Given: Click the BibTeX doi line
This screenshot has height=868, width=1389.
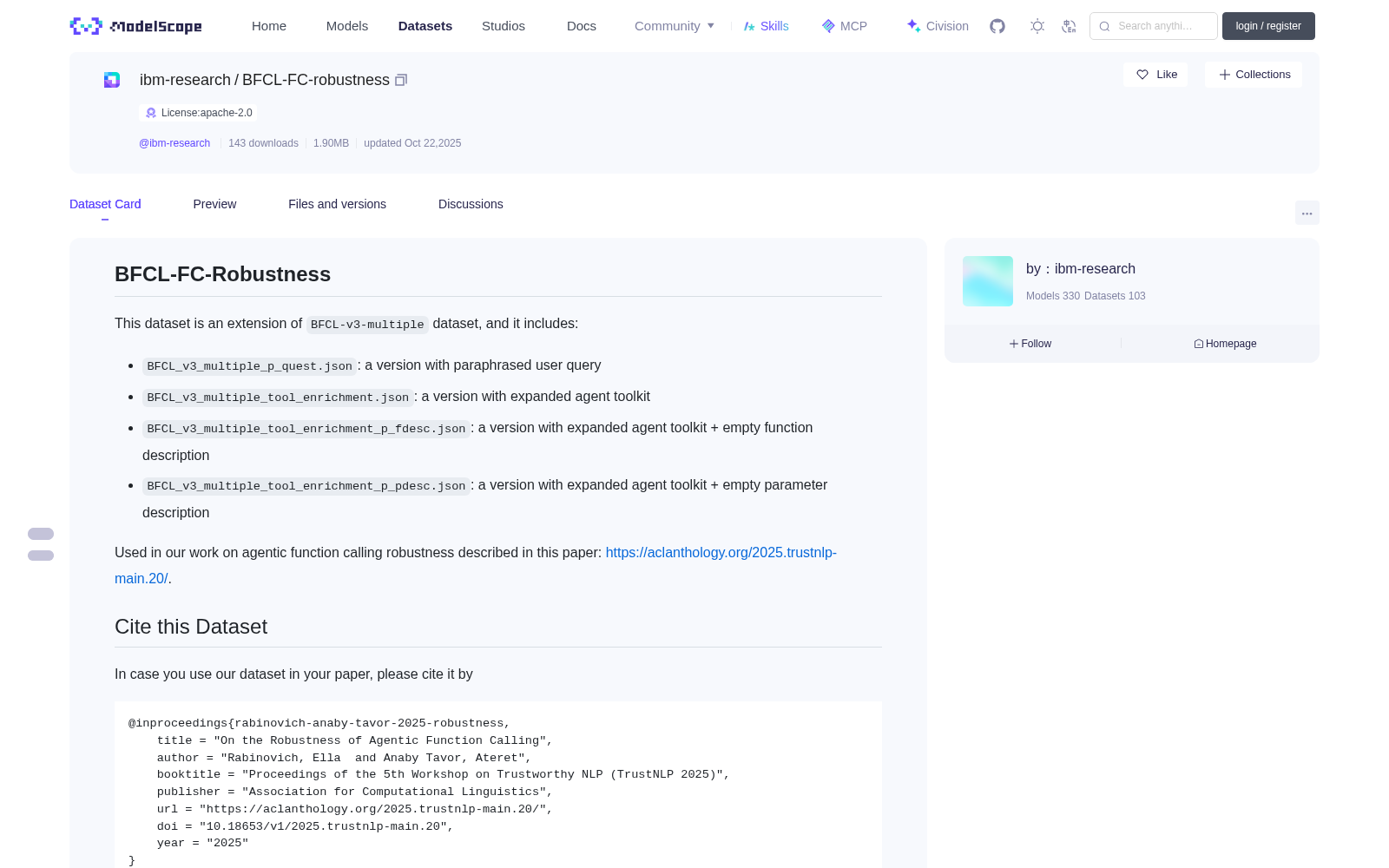Looking at the screenshot, I should click(x=306, y=826).
